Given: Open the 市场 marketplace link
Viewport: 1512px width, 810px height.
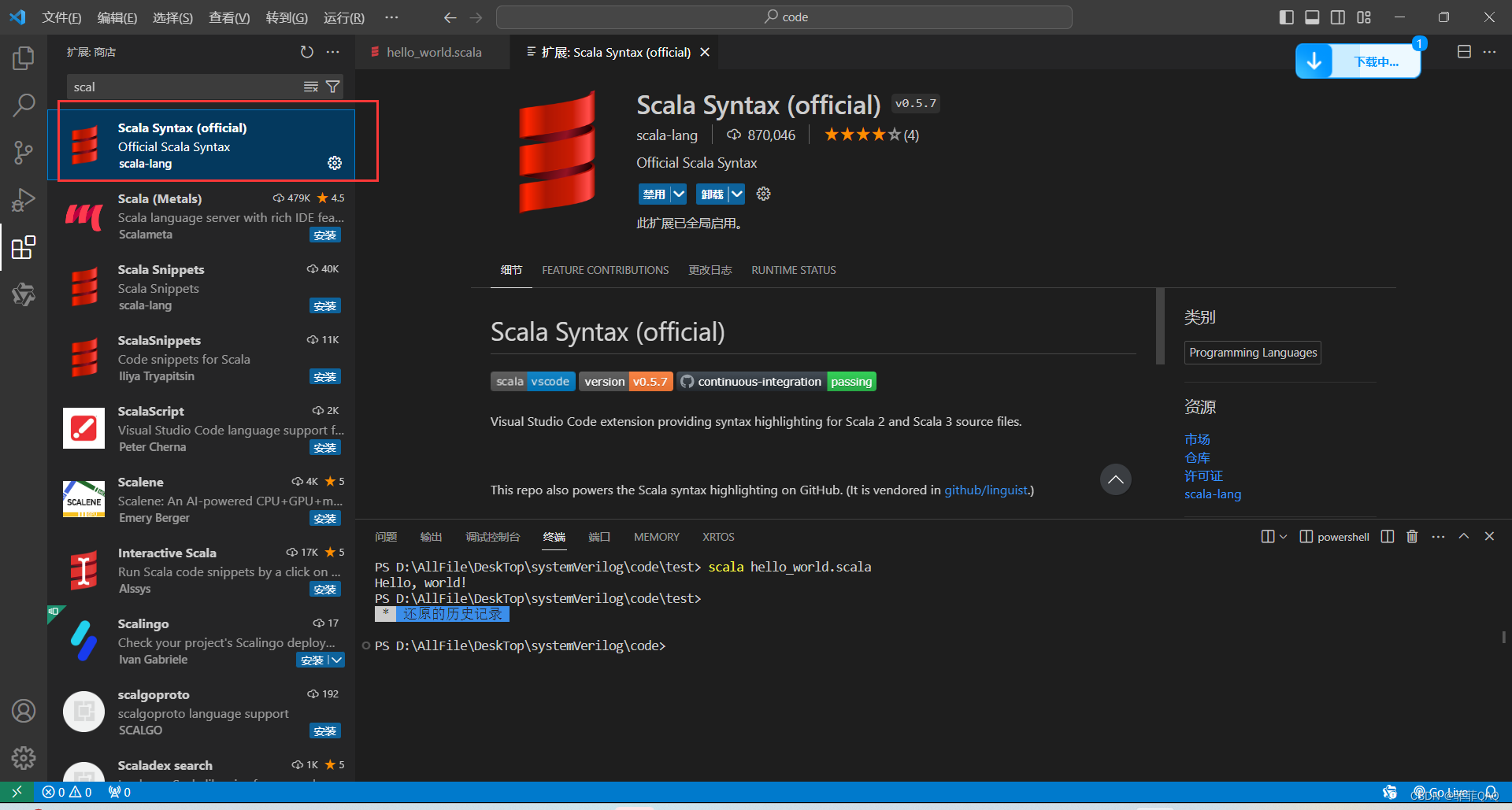Looking at the screenshot, I should (1197, 439).
